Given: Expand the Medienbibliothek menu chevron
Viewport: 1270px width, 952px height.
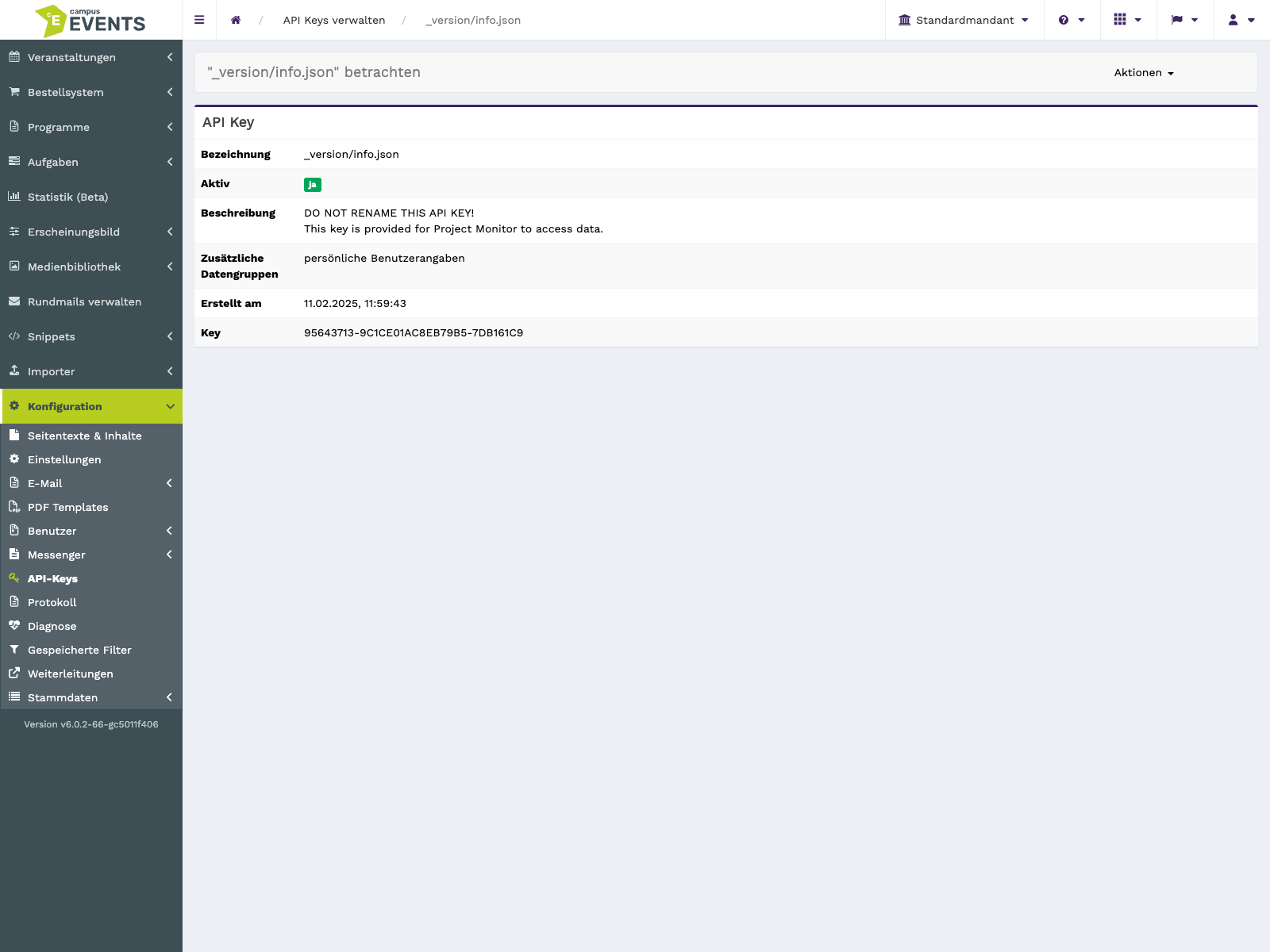Looking at the screenshot, I should 170,267.
